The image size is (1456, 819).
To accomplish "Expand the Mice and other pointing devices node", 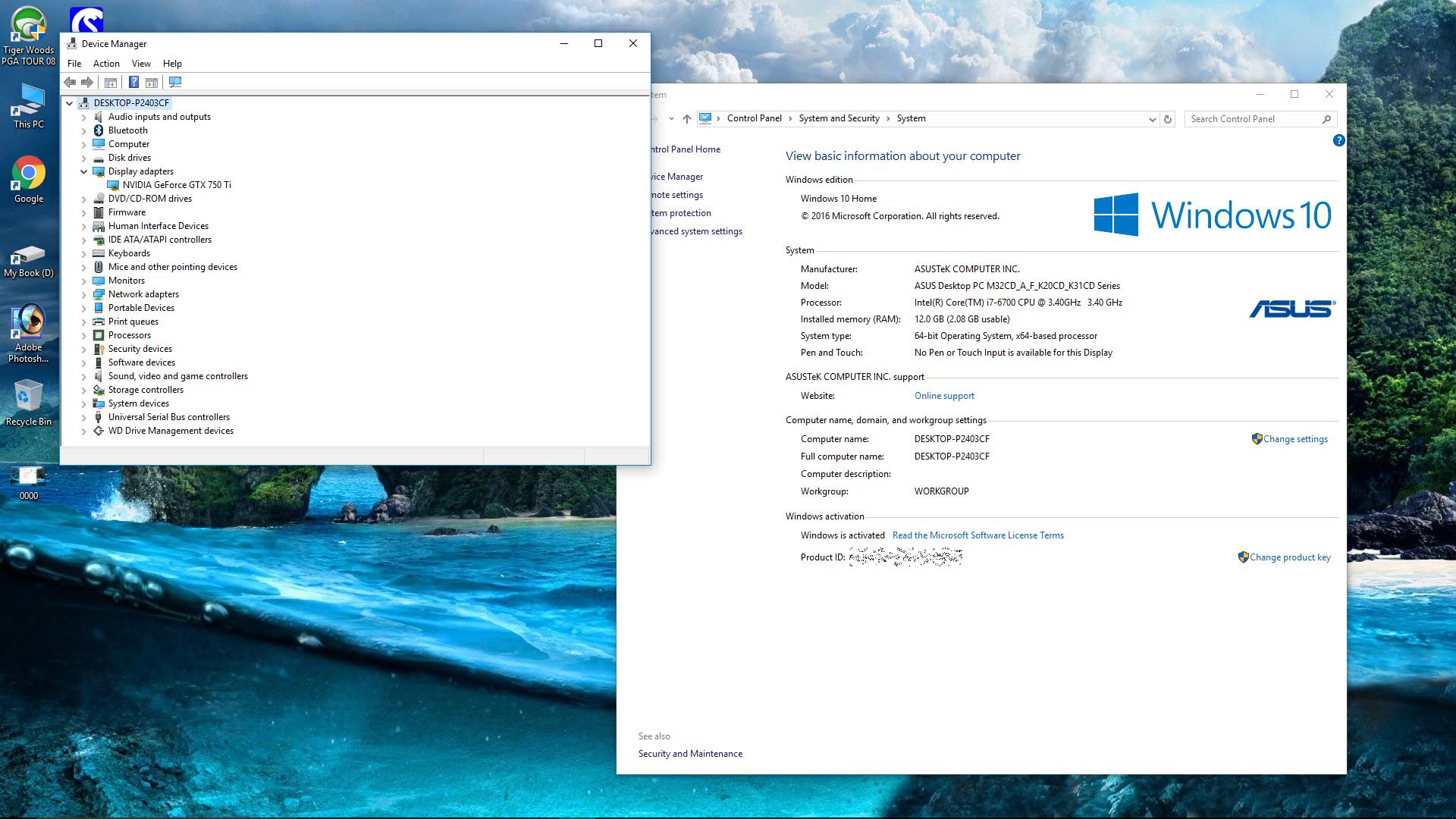I will click(84, 267).
